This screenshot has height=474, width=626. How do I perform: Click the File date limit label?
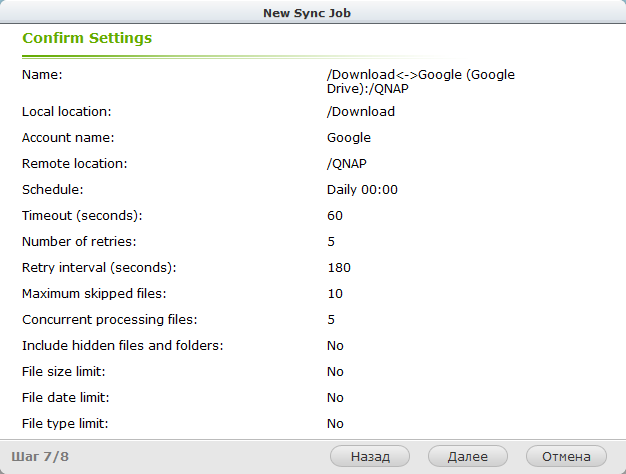pyautogui.click(x=65, y=398)
